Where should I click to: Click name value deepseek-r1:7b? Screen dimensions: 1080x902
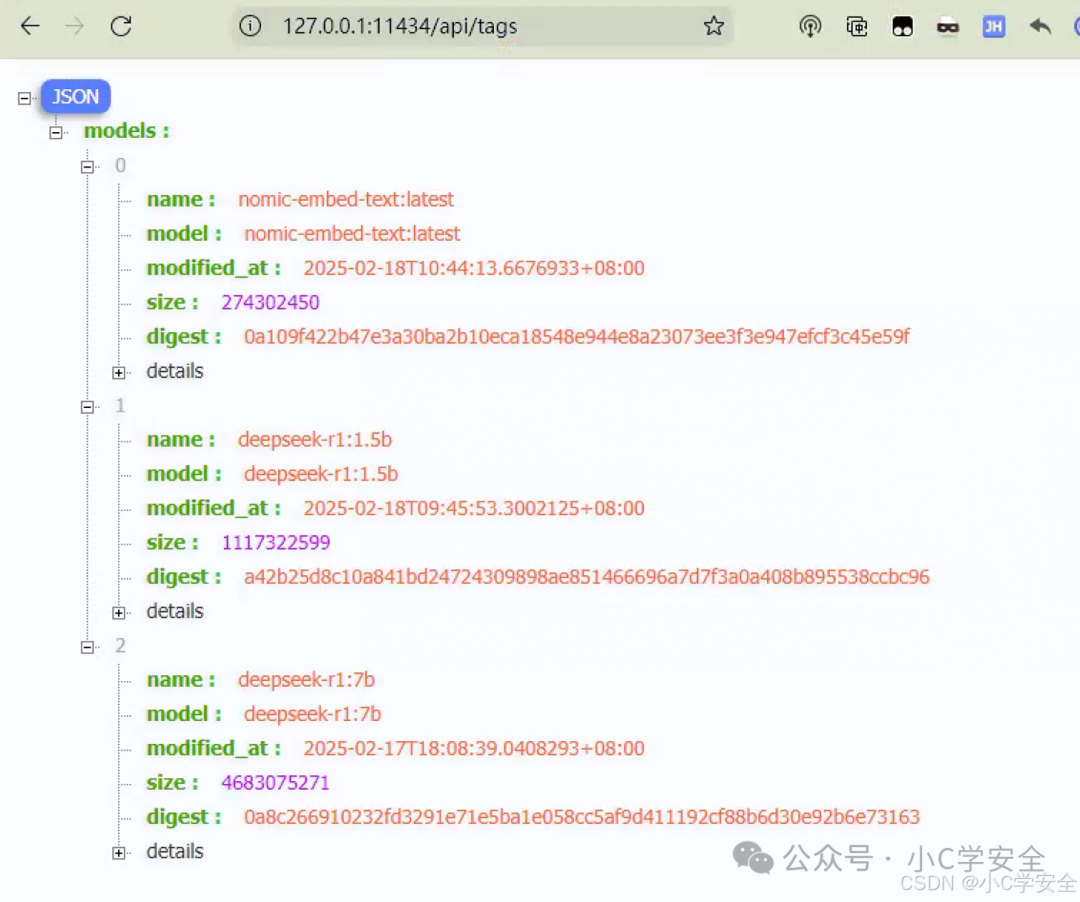tap(307, 680)
